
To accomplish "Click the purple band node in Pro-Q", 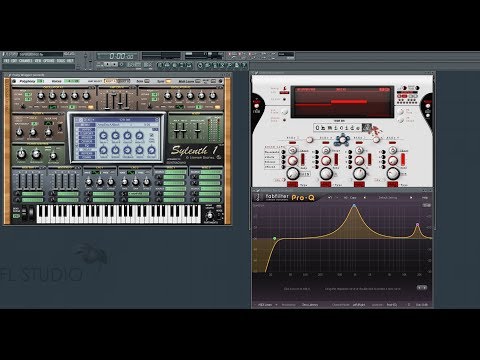I will click(417, 225).
